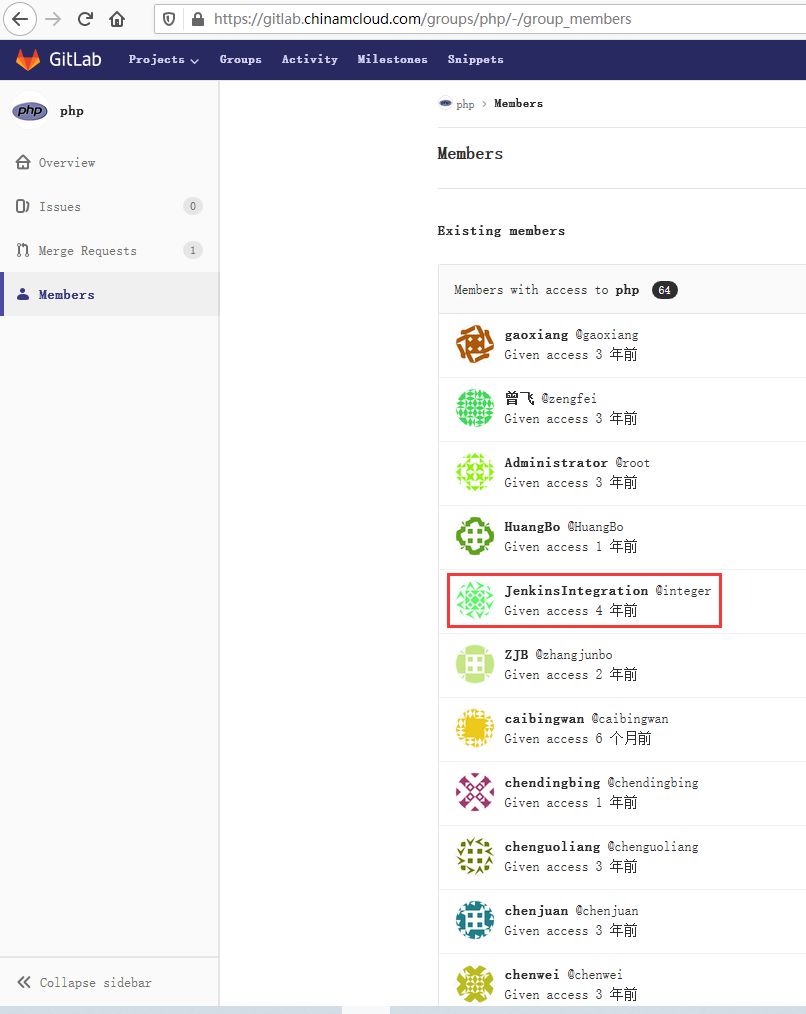Image resolution: width=806 pixels, height=1014 pixels.
Task: Click the browser address bar URL
Action: pyautogui.click(x=422, y=19)
